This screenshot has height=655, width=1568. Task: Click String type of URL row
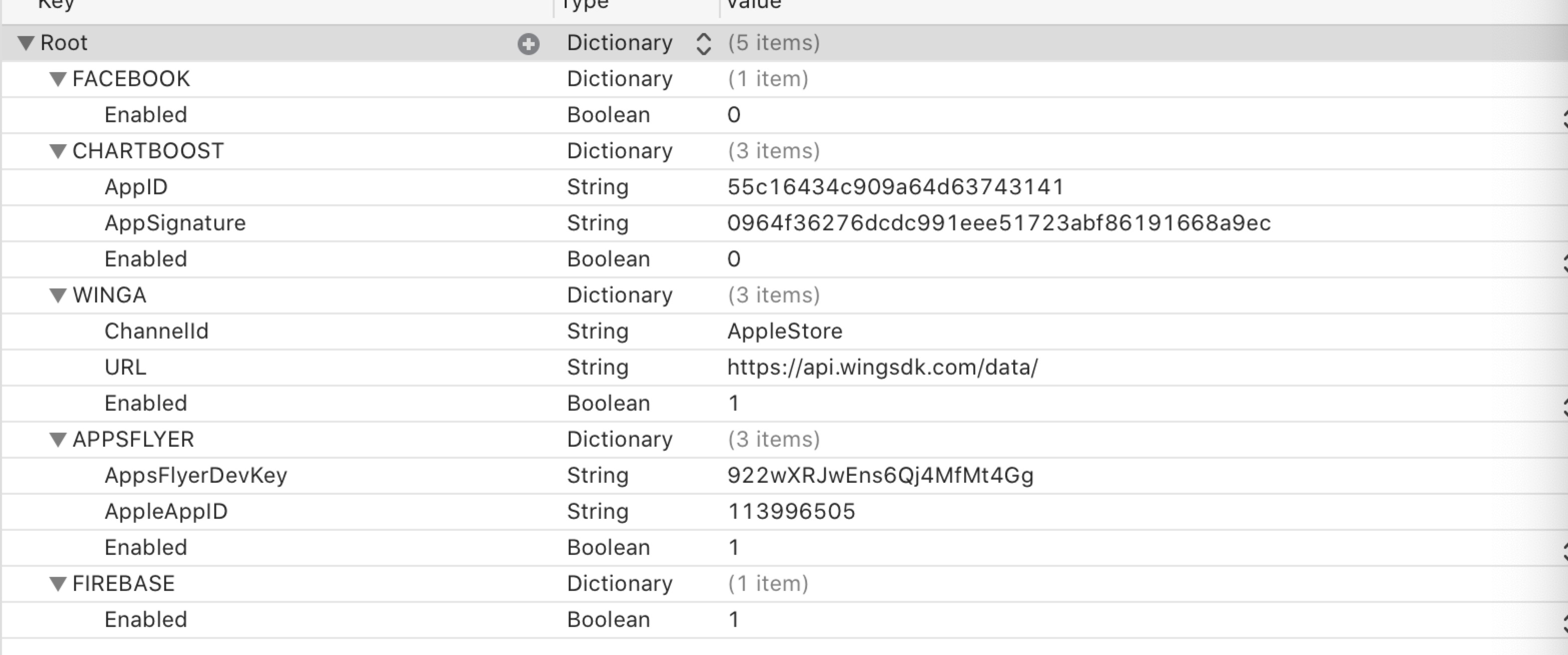click(598, 367)
